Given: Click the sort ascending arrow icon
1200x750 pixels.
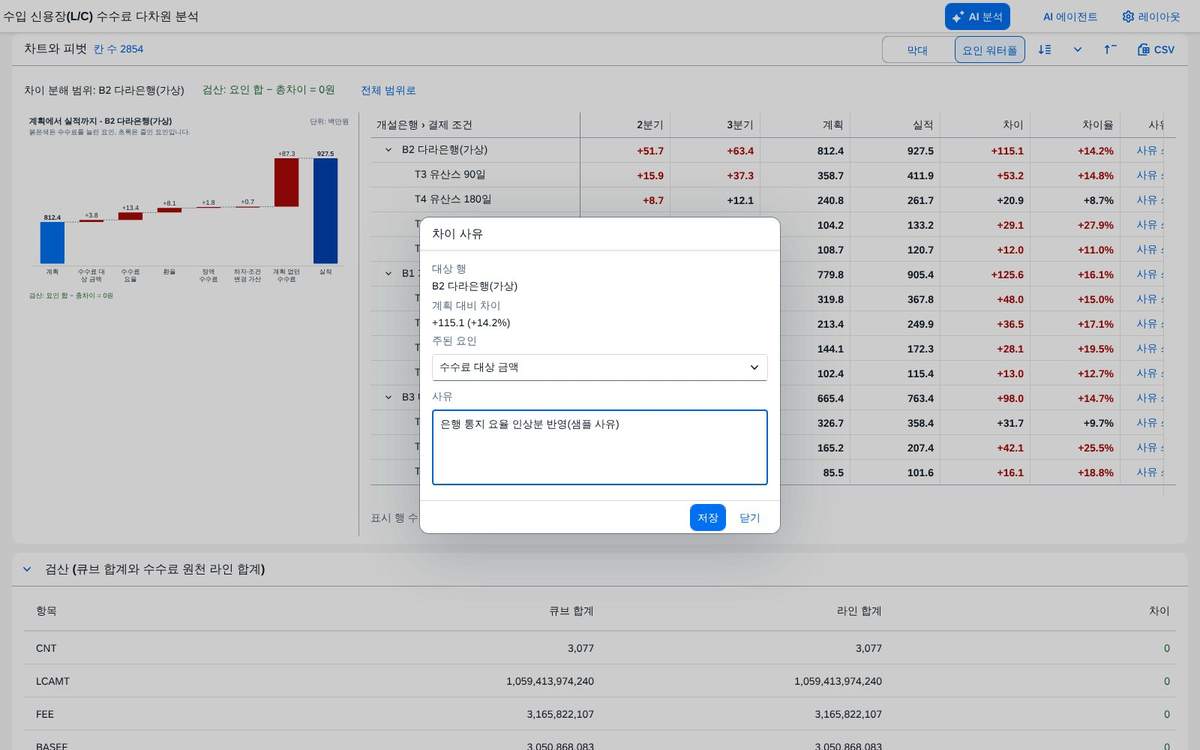Looking at the screenshot, I should [1110, 49].
